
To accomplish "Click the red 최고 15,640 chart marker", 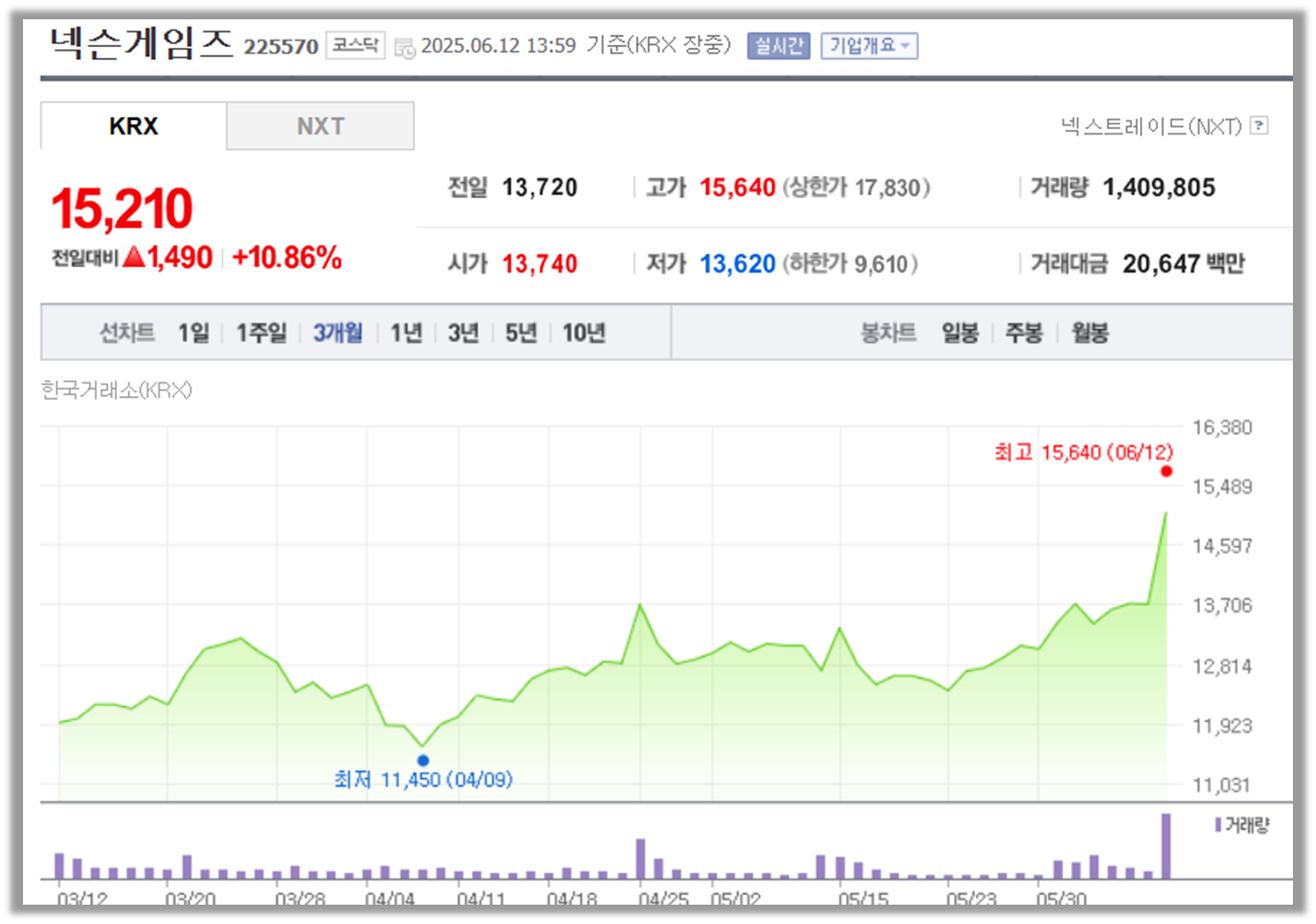I will (1167, 472).
